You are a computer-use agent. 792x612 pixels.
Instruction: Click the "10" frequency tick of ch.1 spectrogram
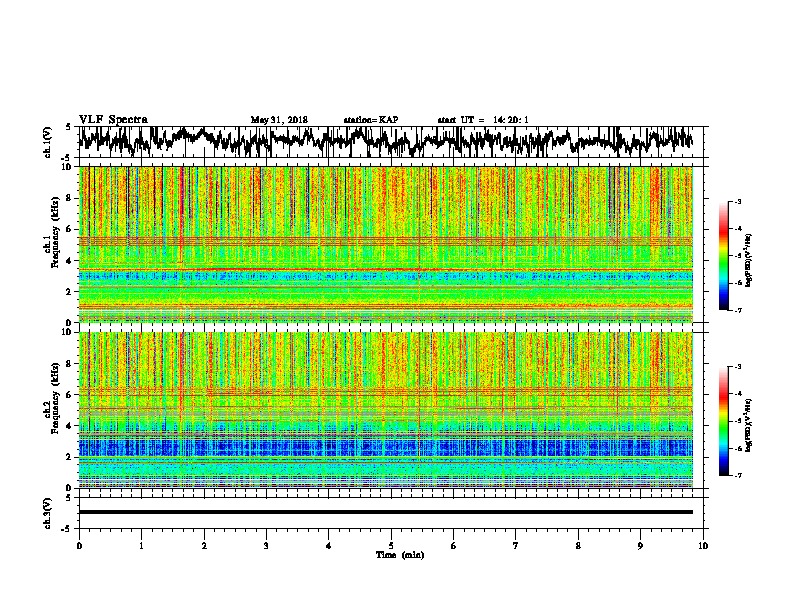tap(68, 167)
